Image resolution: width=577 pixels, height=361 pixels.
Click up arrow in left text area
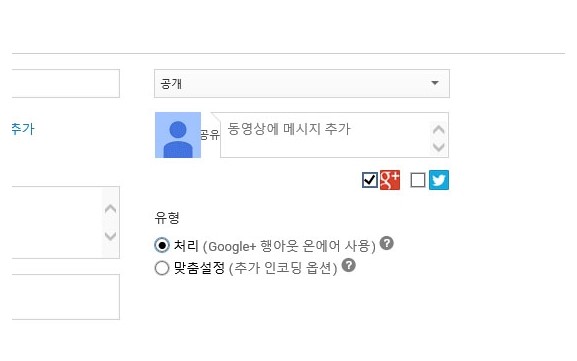pos(110,209)
